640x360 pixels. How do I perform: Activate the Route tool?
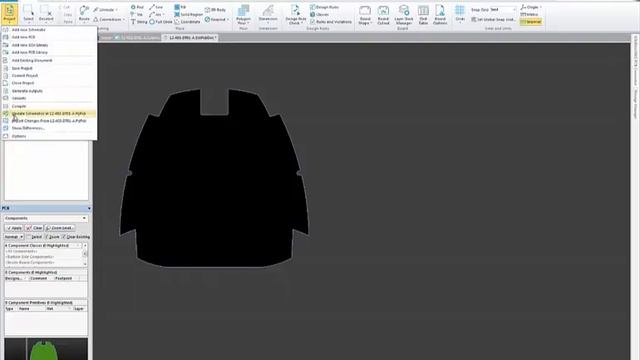(x=84, y=14)
